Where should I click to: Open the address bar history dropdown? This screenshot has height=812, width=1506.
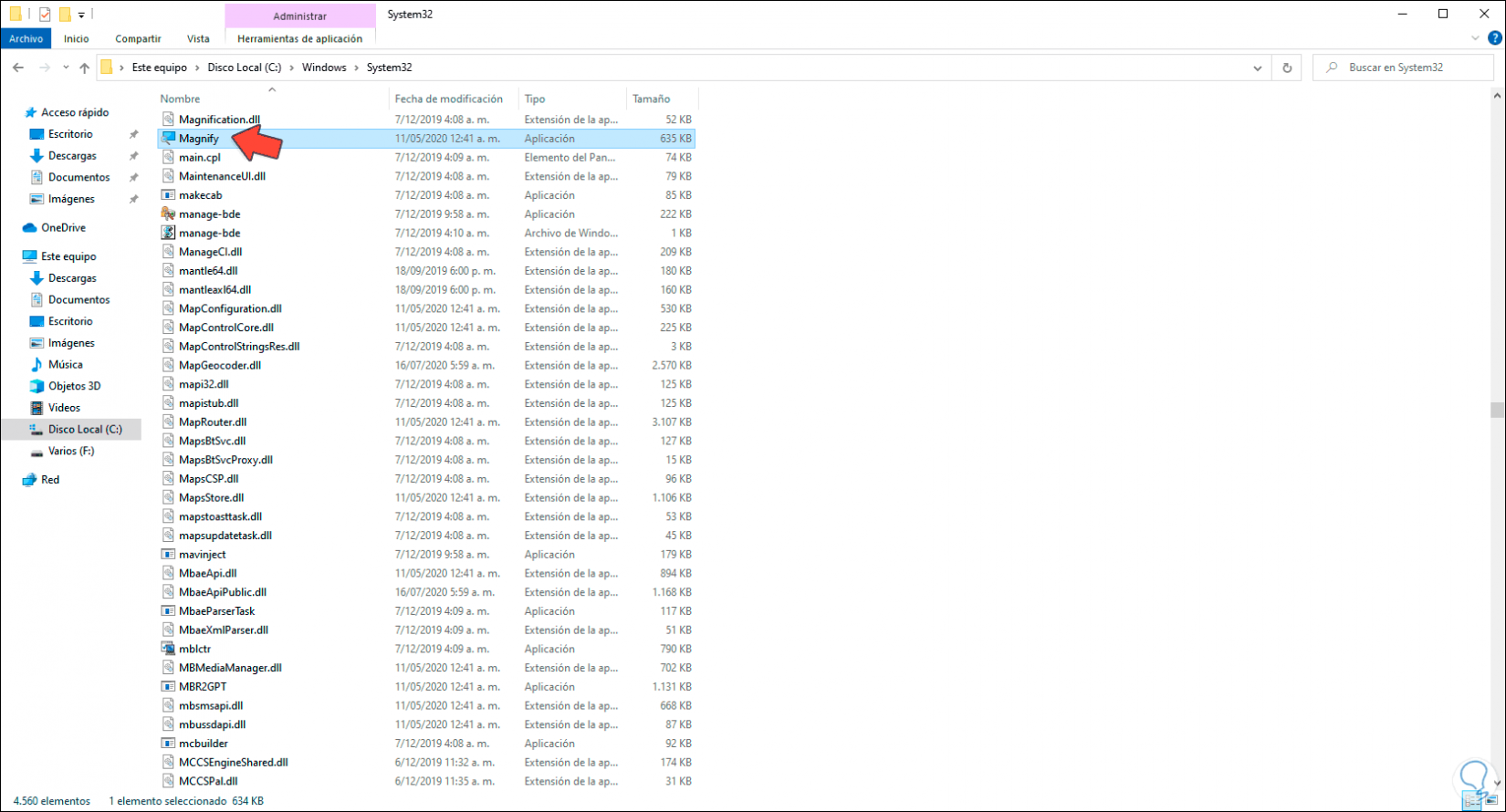pos(1258,68)
